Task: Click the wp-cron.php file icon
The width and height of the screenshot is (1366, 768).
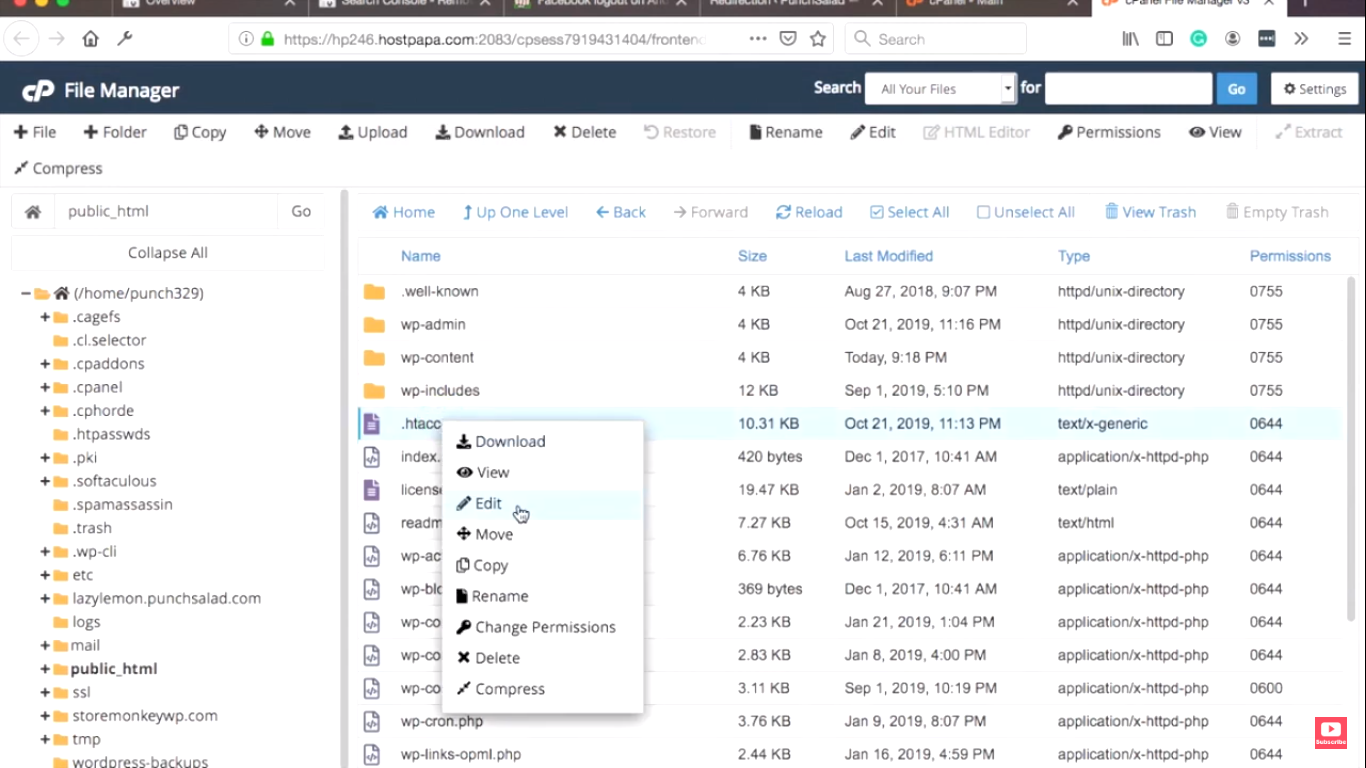Action: point(372,721)
